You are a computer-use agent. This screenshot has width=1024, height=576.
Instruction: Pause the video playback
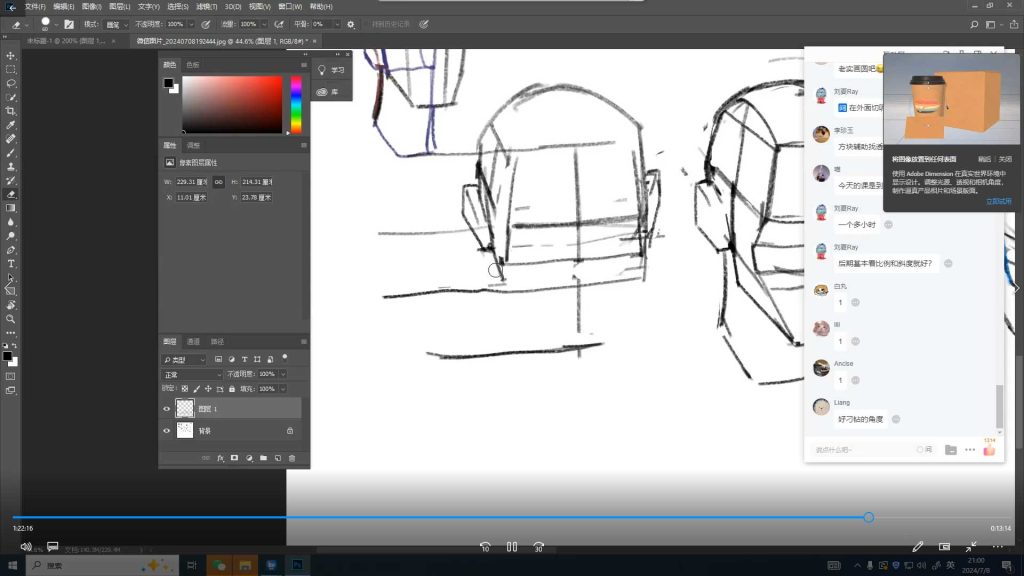pos(511,547)
